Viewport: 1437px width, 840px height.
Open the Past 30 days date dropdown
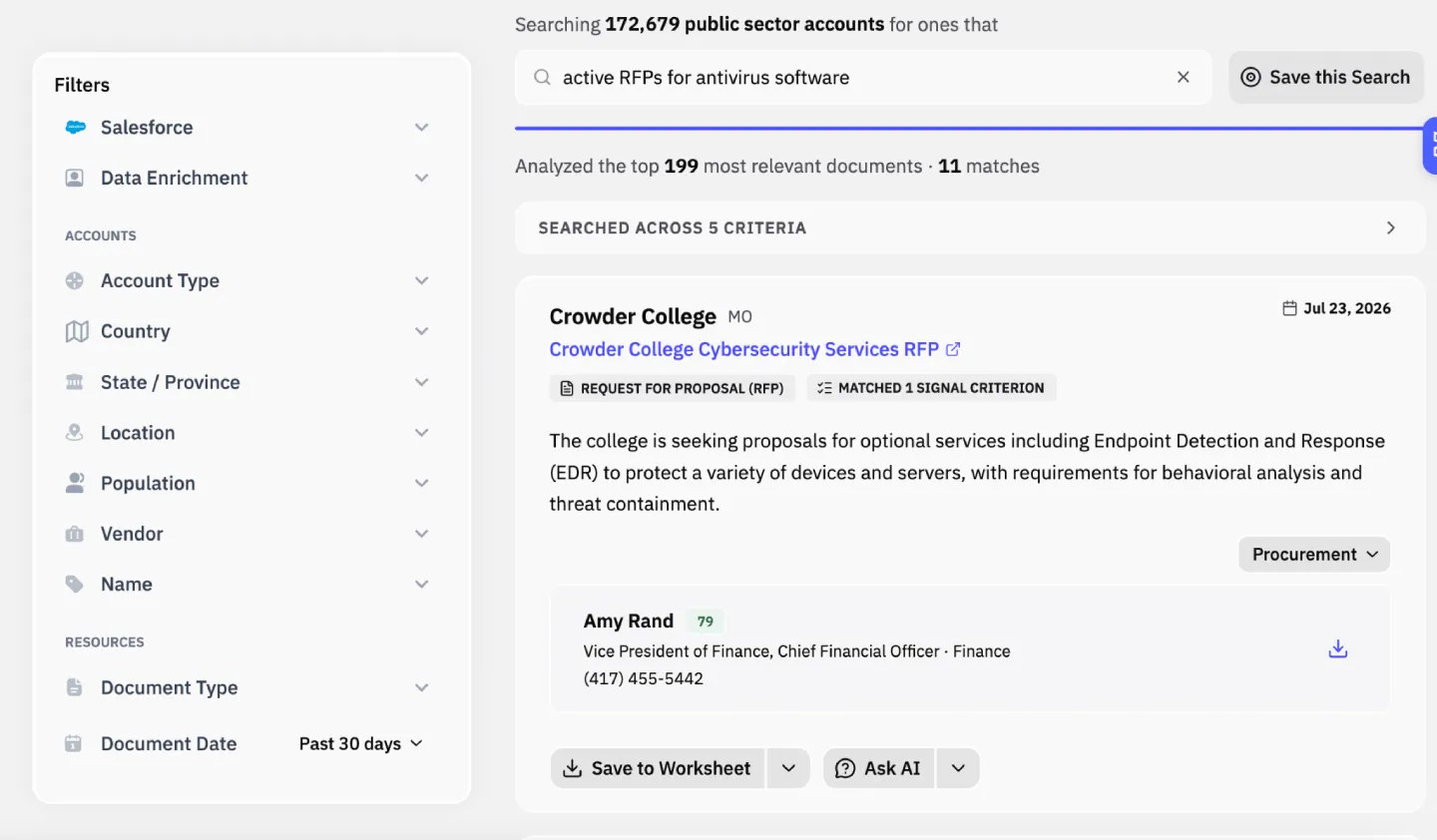coord(361,743)
